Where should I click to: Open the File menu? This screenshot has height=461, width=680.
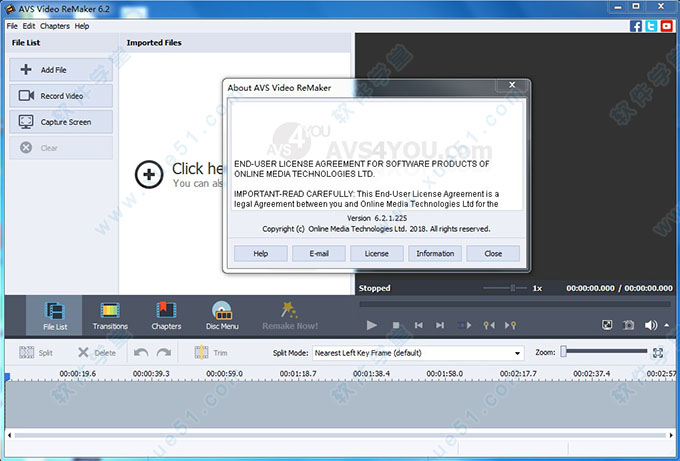pos(12,26)
